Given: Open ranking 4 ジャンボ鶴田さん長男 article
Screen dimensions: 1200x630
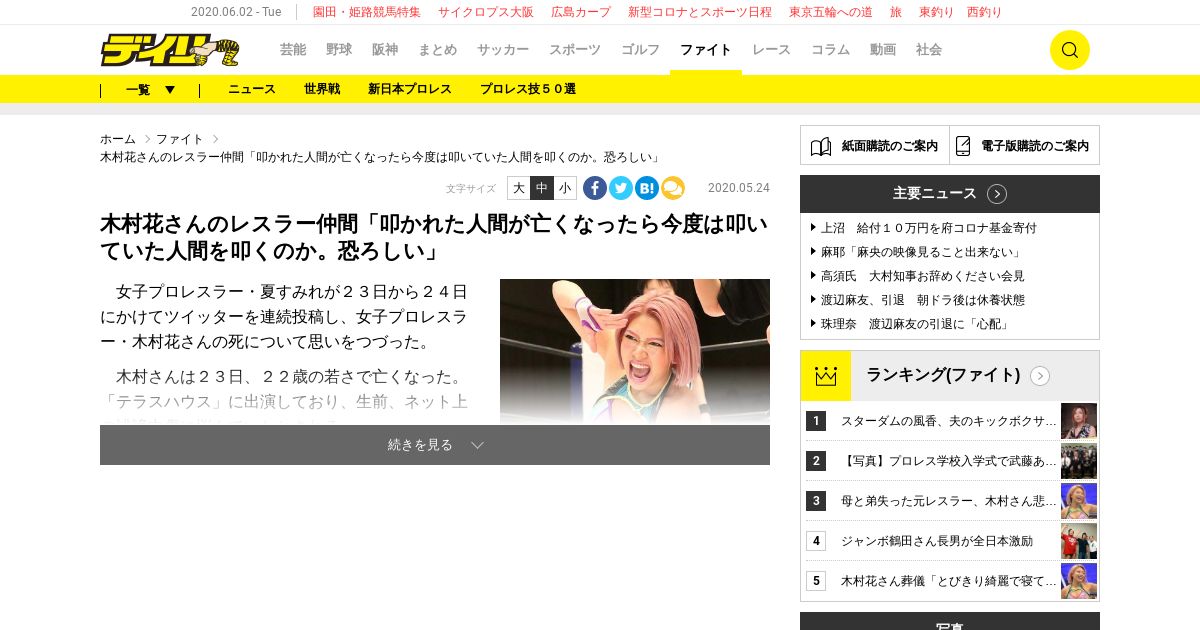Looking at the screenshot, I should click(x=937, y=541).
